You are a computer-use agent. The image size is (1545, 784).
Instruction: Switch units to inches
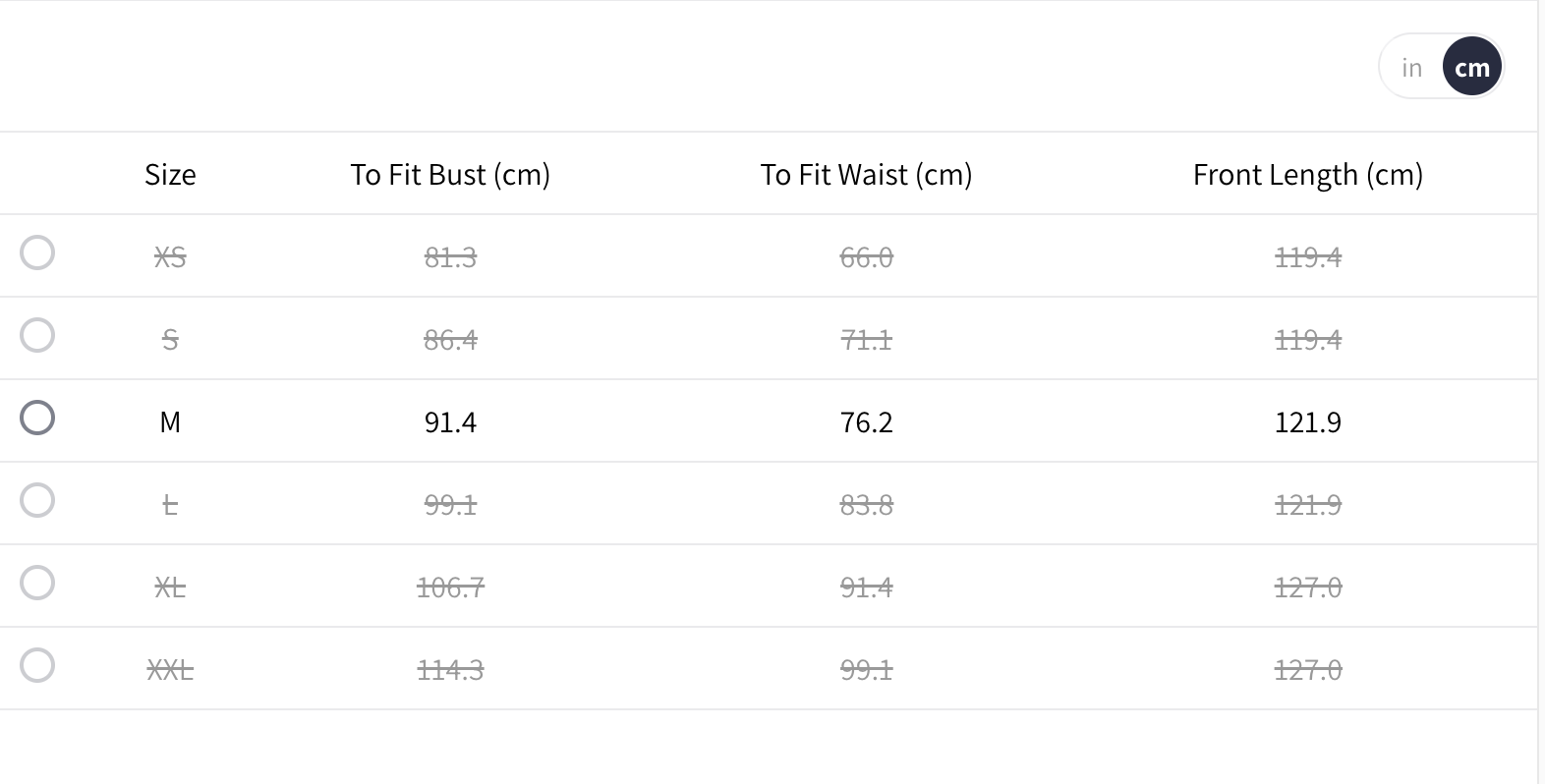point(1411,68)
